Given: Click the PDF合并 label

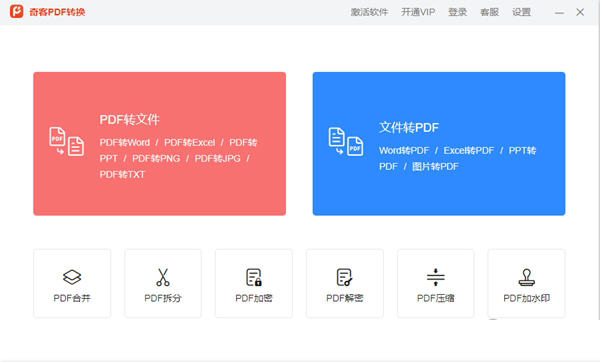Looking at the screenshot, I should coord(72,298).
